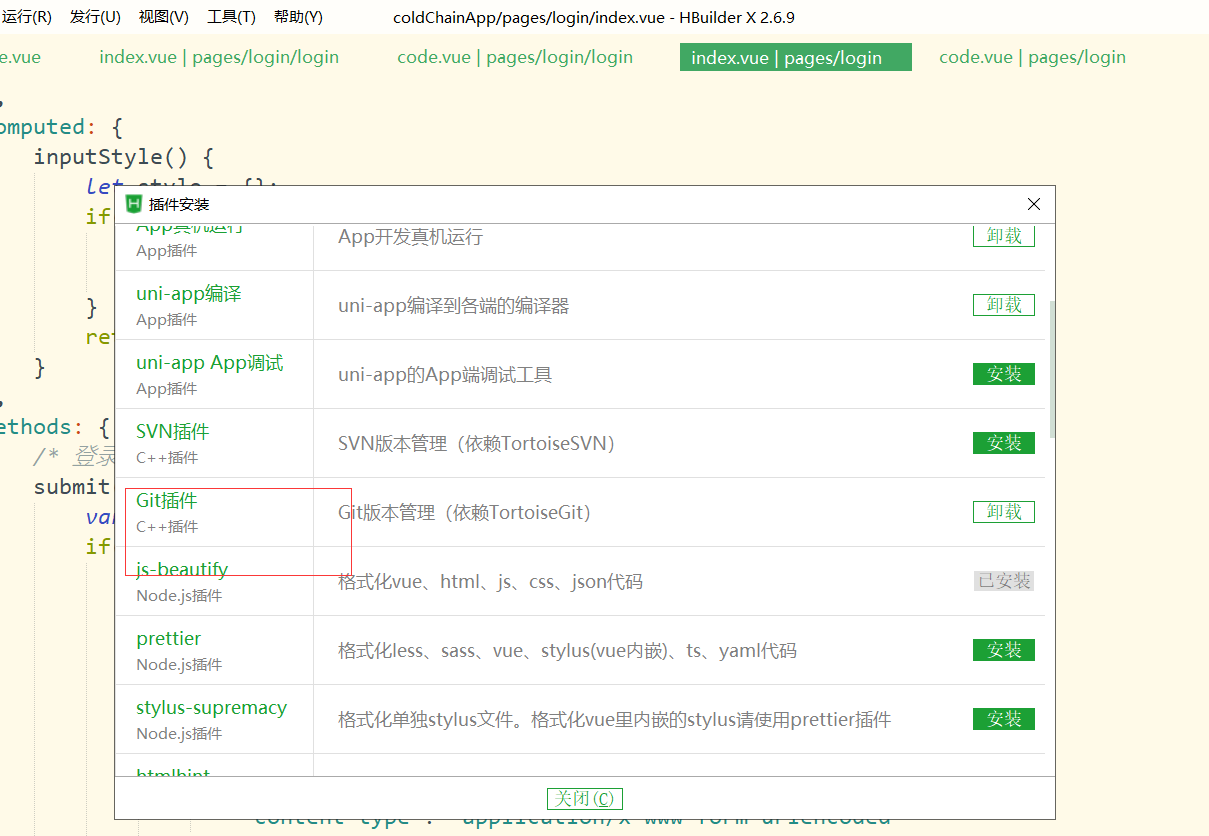Open the prettier plugin link
Image resolution: width=1209 pixels, height=836 pixels.
(169, 638)
